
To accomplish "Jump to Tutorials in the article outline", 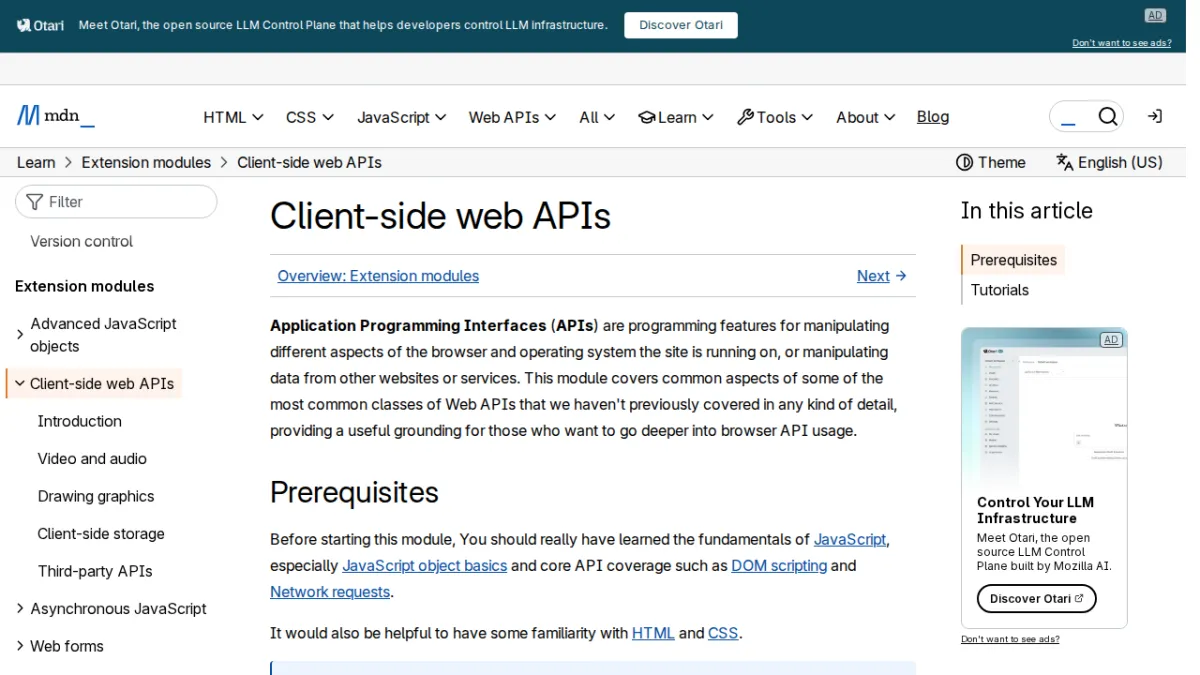I will coord(999,290).
